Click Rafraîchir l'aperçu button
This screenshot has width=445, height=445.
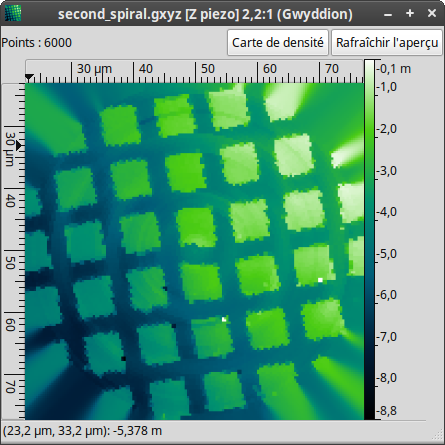click(387, 43)
